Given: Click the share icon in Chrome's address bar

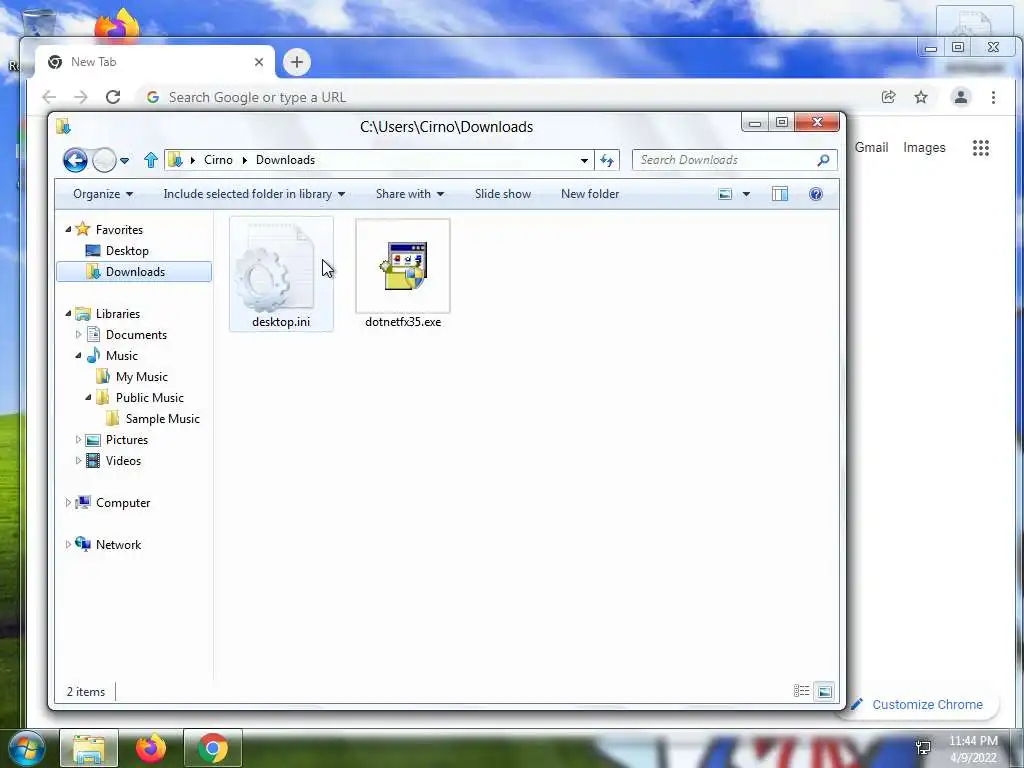Looking at the screenshot, I should 888,97.
